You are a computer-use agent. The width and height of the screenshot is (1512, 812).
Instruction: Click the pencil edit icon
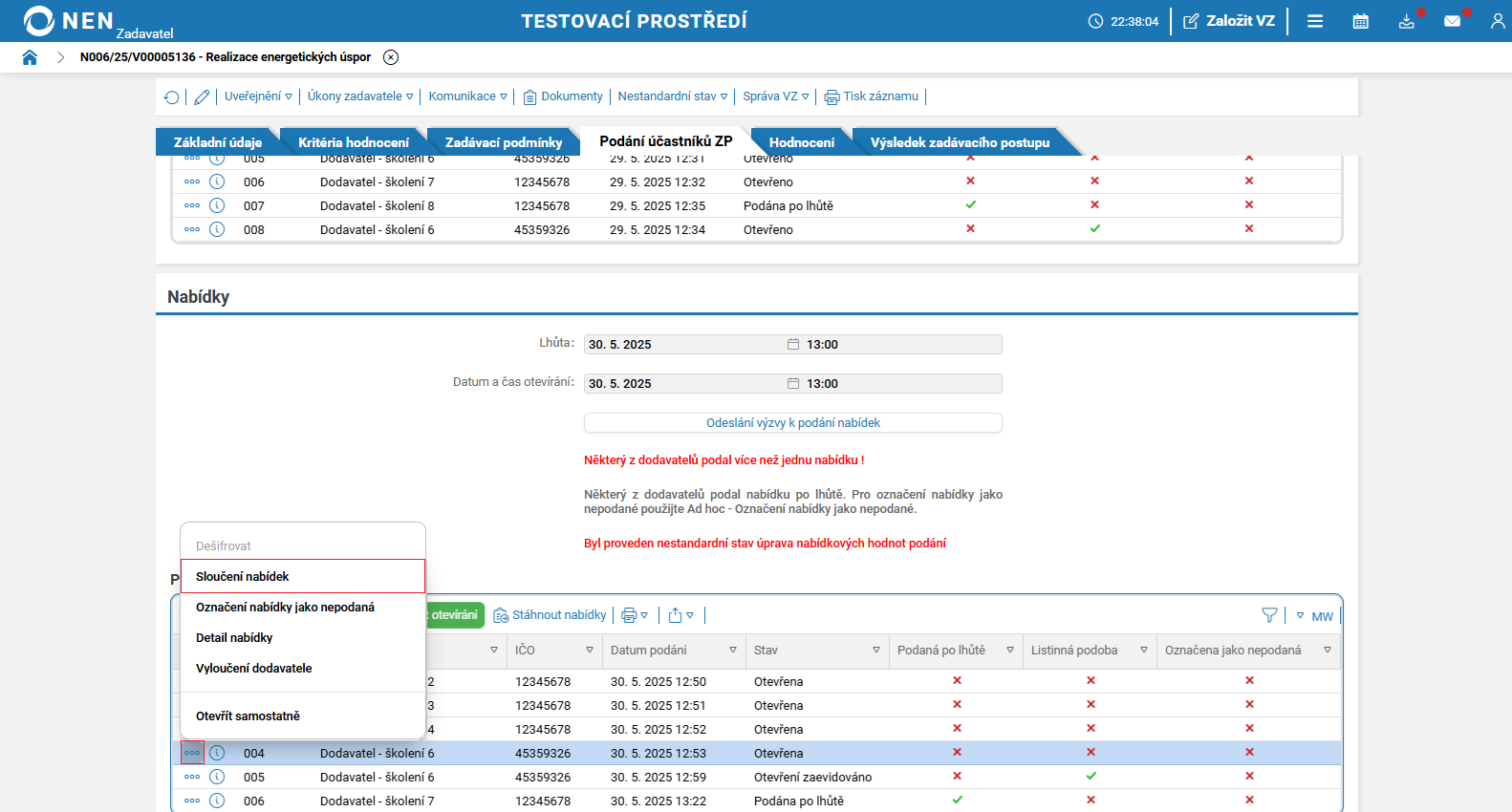(x=202, y=97)
